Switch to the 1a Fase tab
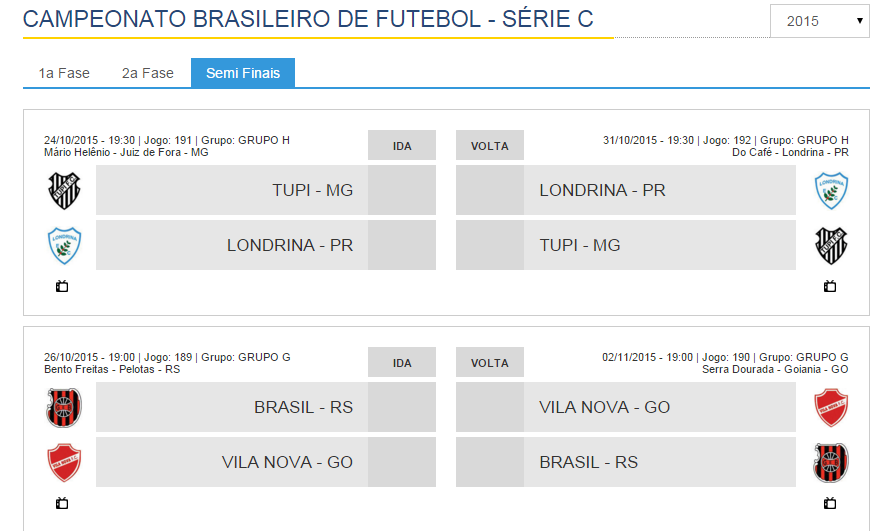 [x=64, y=73]
